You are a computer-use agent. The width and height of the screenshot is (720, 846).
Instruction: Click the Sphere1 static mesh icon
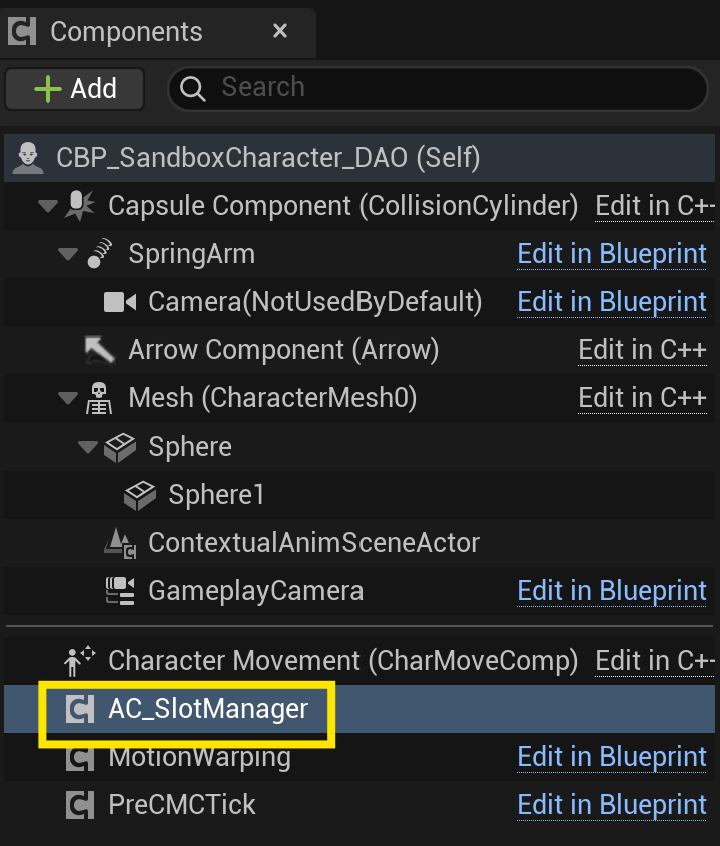point(139,495)
